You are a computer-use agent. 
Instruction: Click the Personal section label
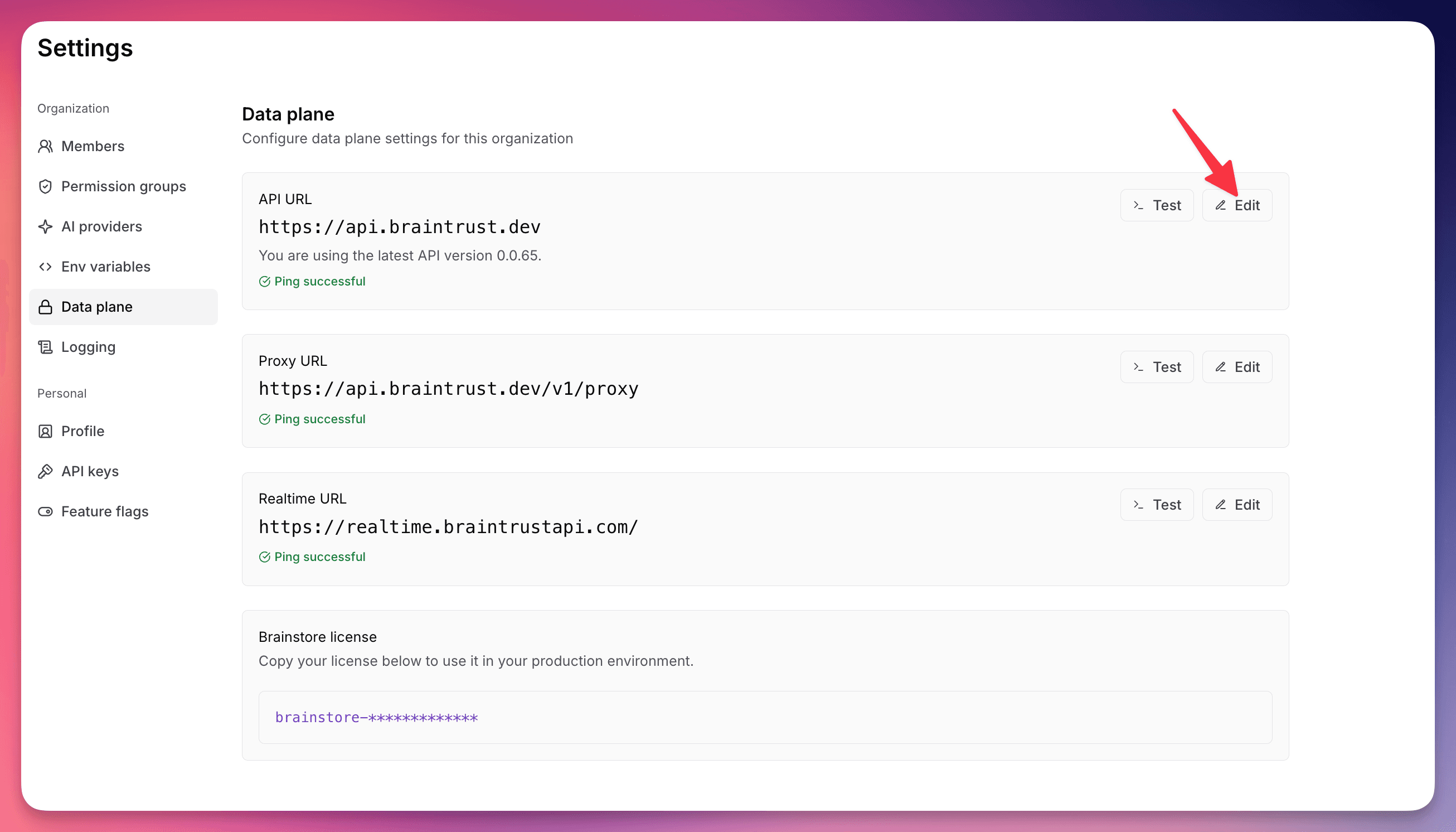point(62,393)
